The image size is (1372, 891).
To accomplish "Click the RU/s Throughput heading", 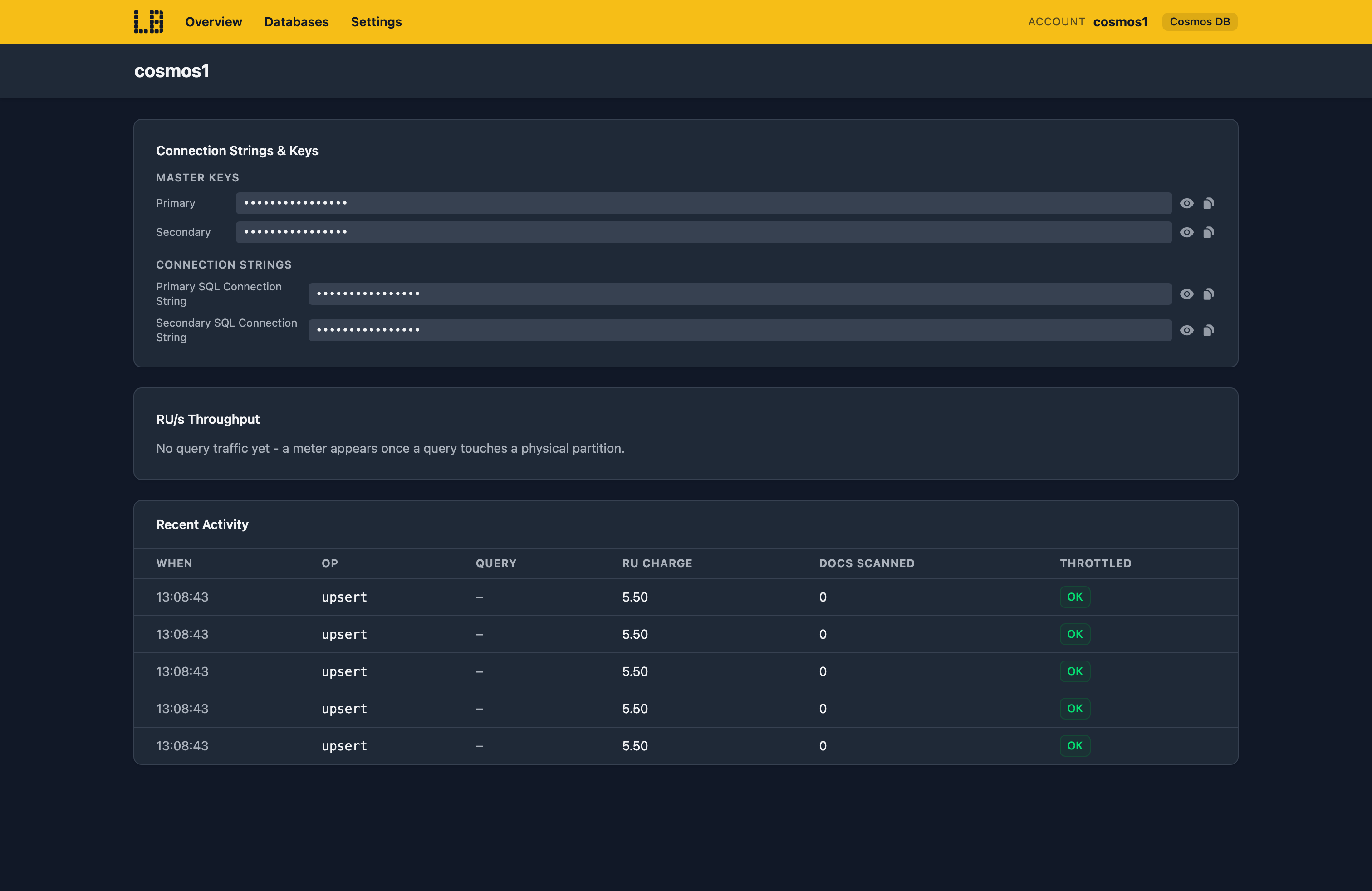I will pyautogui.click(x=207, y=420).
